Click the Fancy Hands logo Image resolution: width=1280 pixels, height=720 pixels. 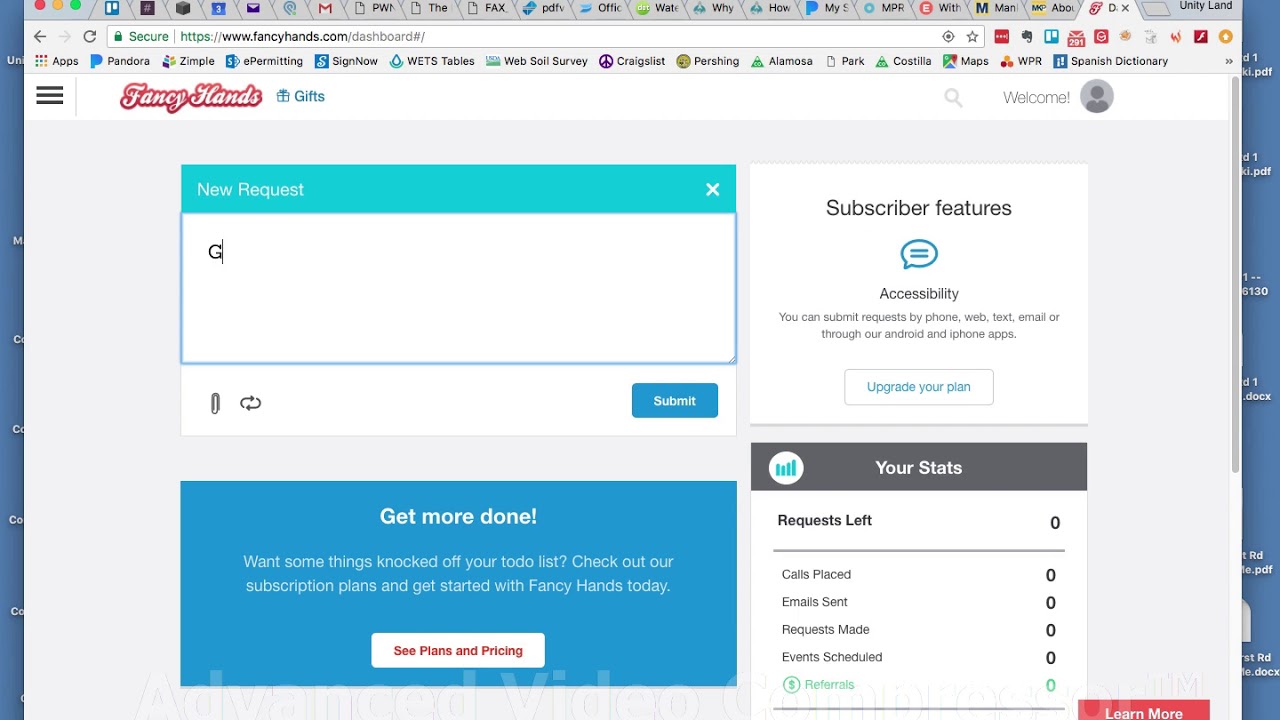[x=191, y=97]
